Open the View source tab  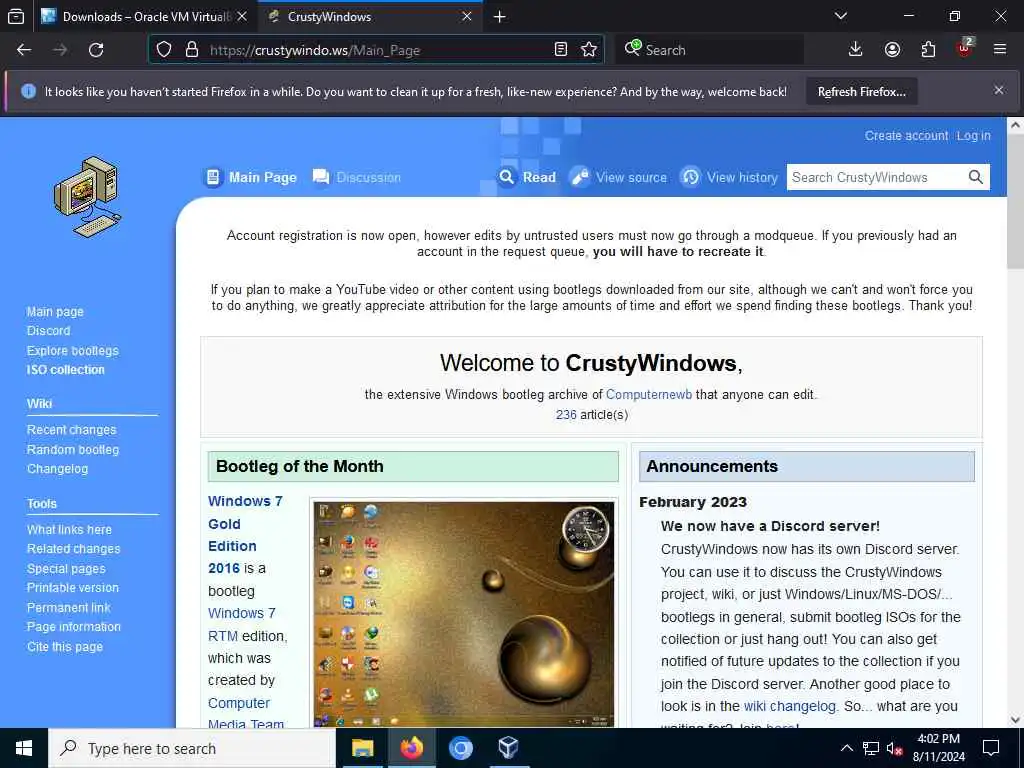tap(618, 177)
